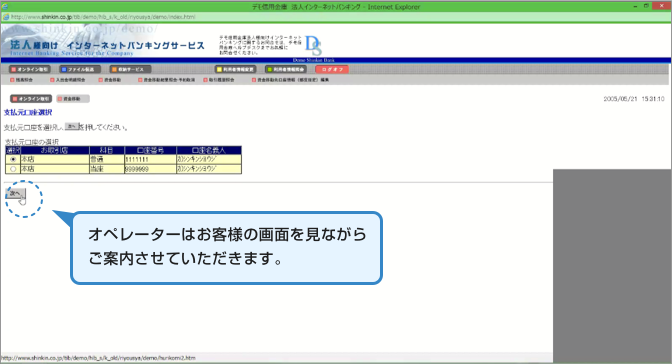The height and width of the screenshot is (364, 672).
Task: Click the 支払元口座選択 heading
Action: (28, 113)
